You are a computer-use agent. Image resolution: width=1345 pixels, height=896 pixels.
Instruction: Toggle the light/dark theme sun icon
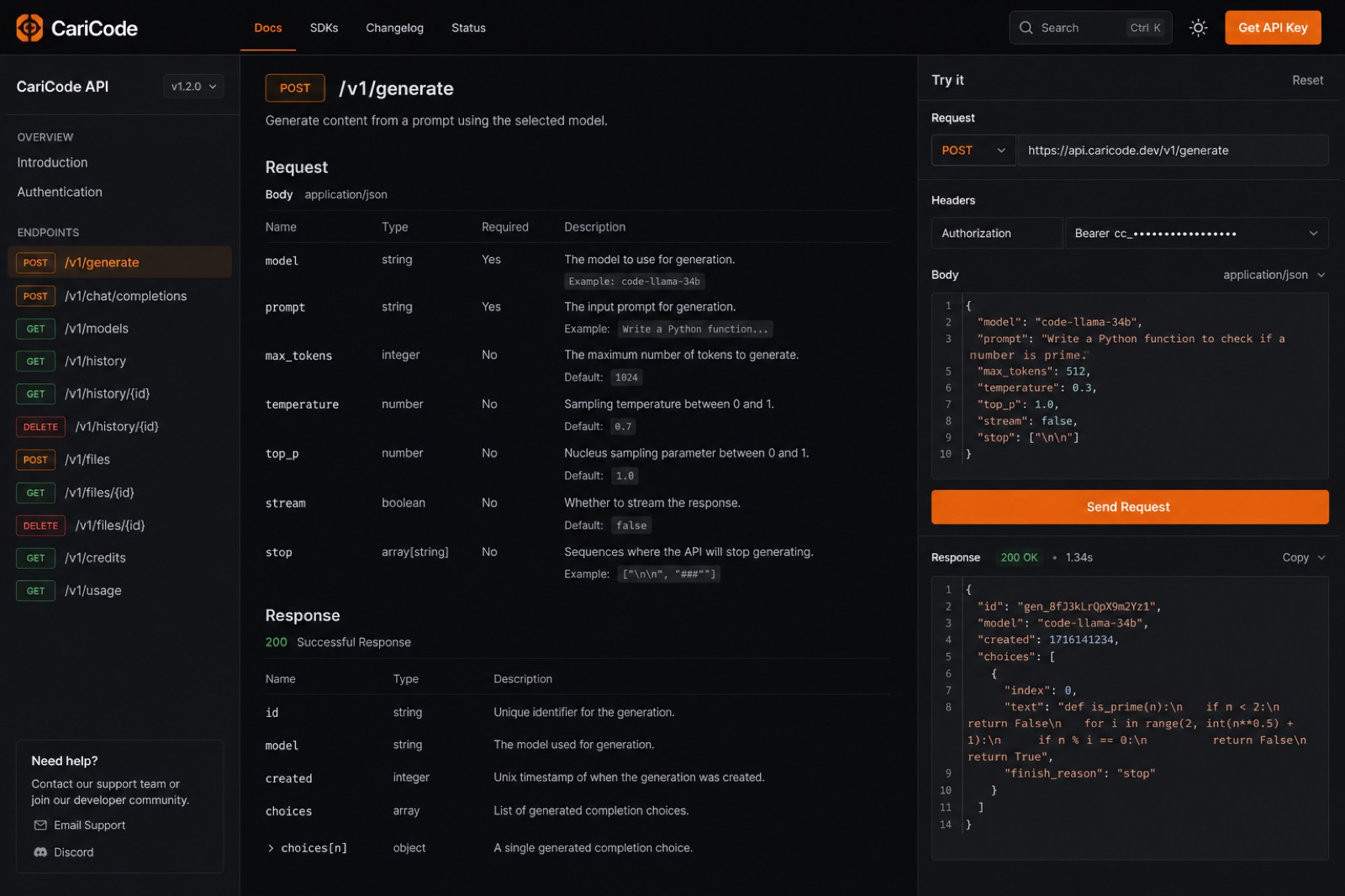tap(1198, 28)
